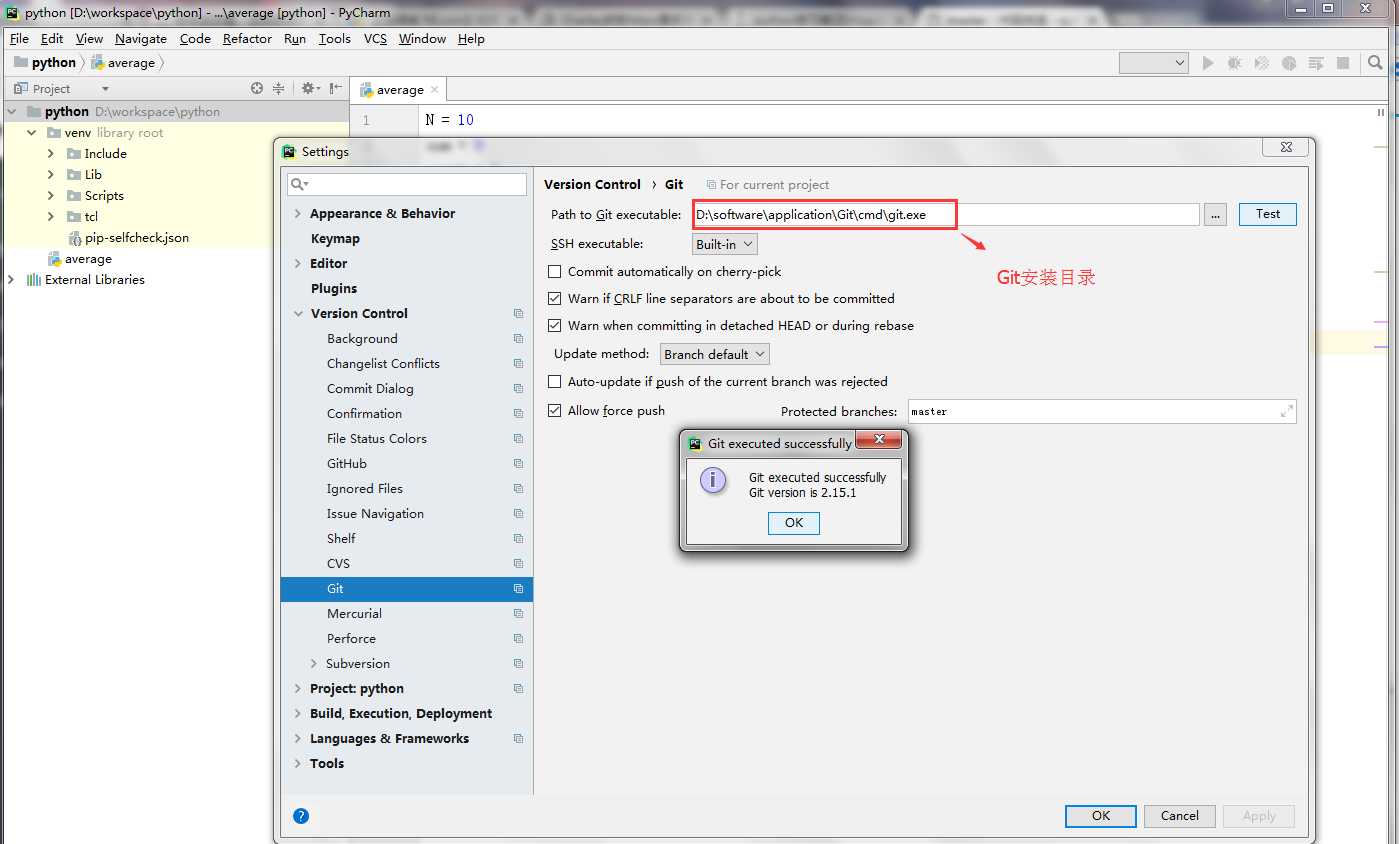The height and width of the screenshot is (844, 1399).
Task: Open SSH executable Built-in dropdown
Action: tap(725, 244)
